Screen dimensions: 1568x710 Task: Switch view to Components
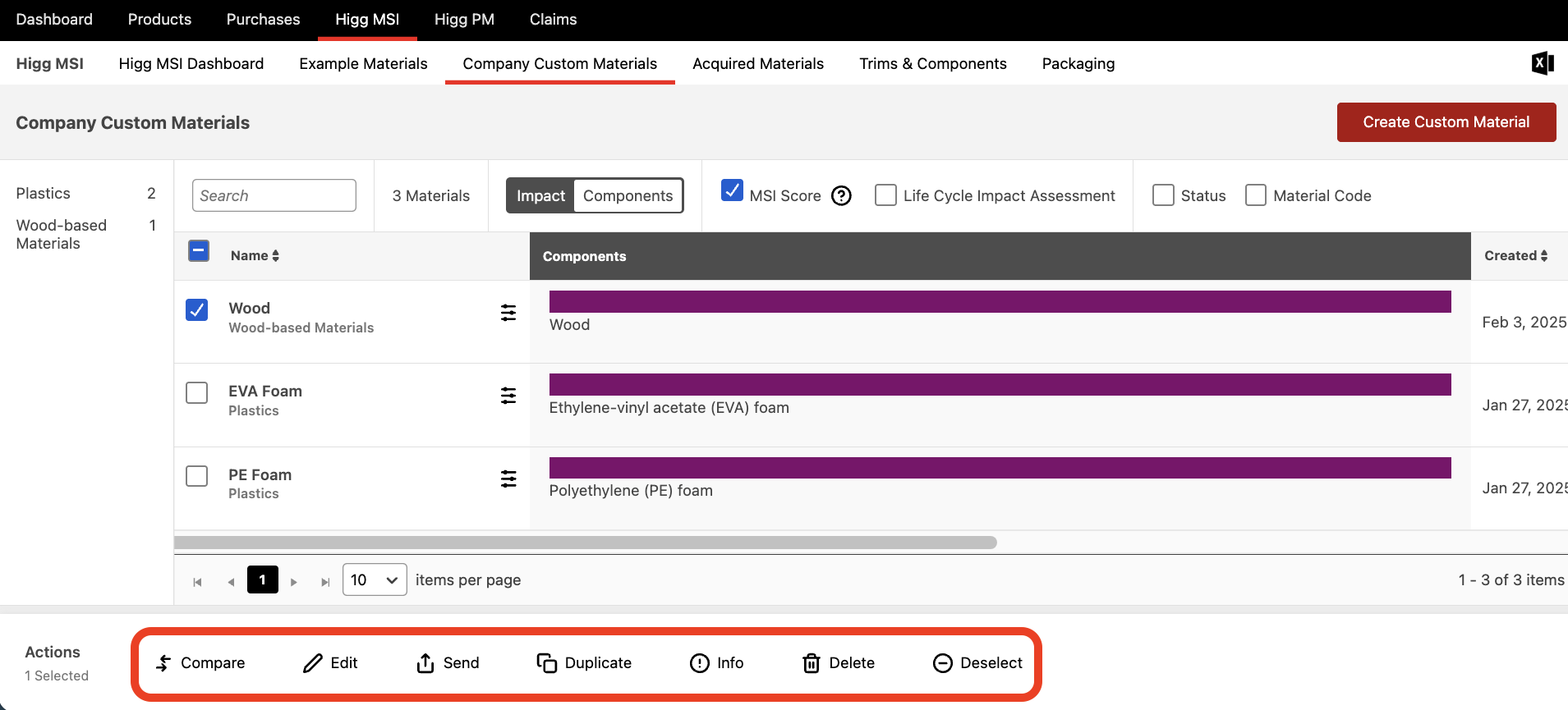[628, 195]
